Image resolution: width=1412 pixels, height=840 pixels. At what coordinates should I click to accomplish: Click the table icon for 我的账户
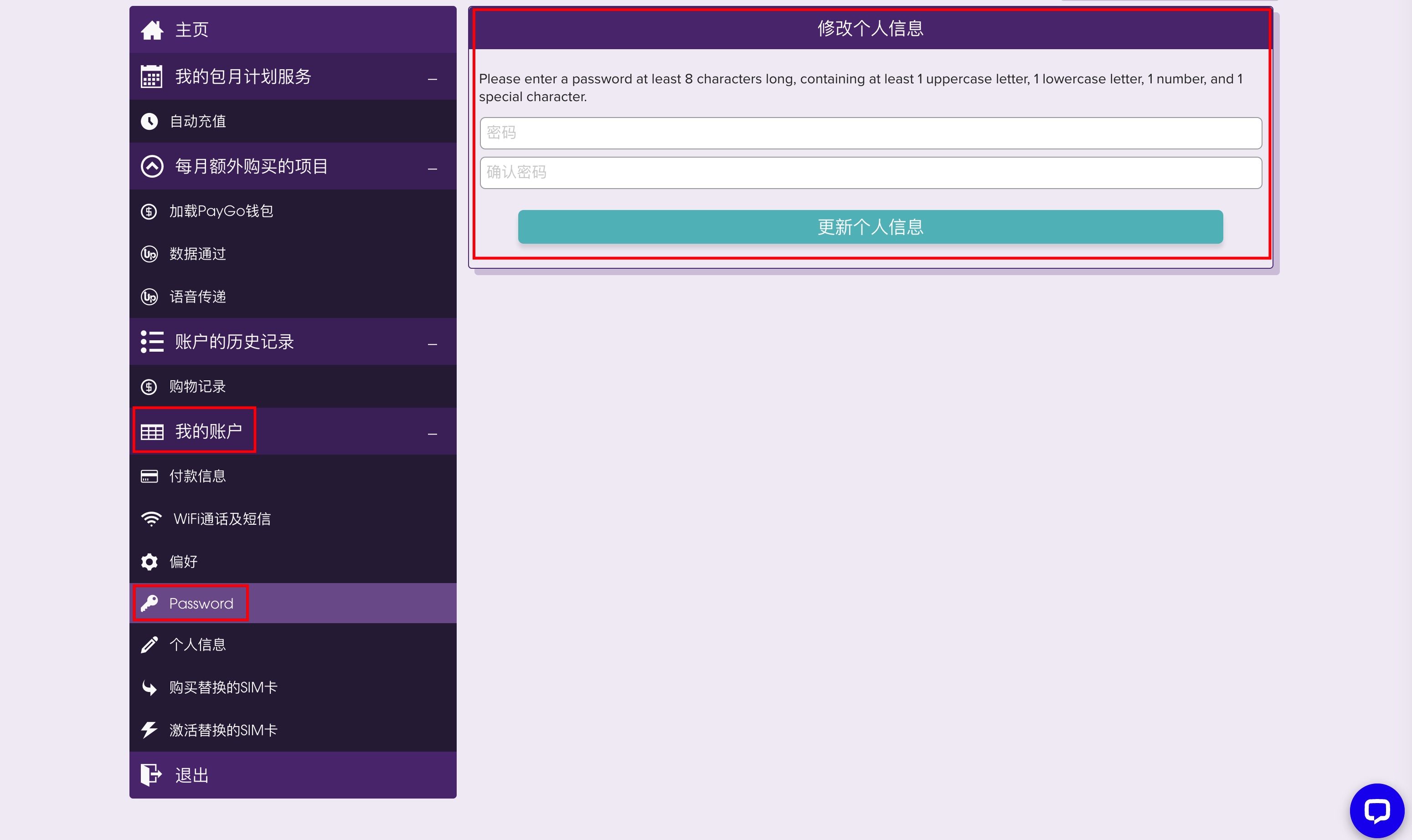(152, 432)
